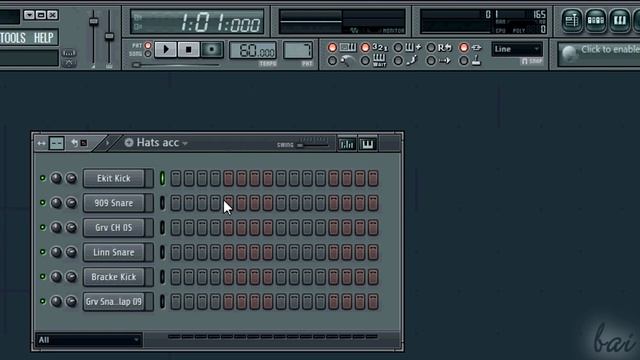640x360 pixels.
Task: Click the Ekit Kick channel selector LED
Action: (x=162, y=178)
